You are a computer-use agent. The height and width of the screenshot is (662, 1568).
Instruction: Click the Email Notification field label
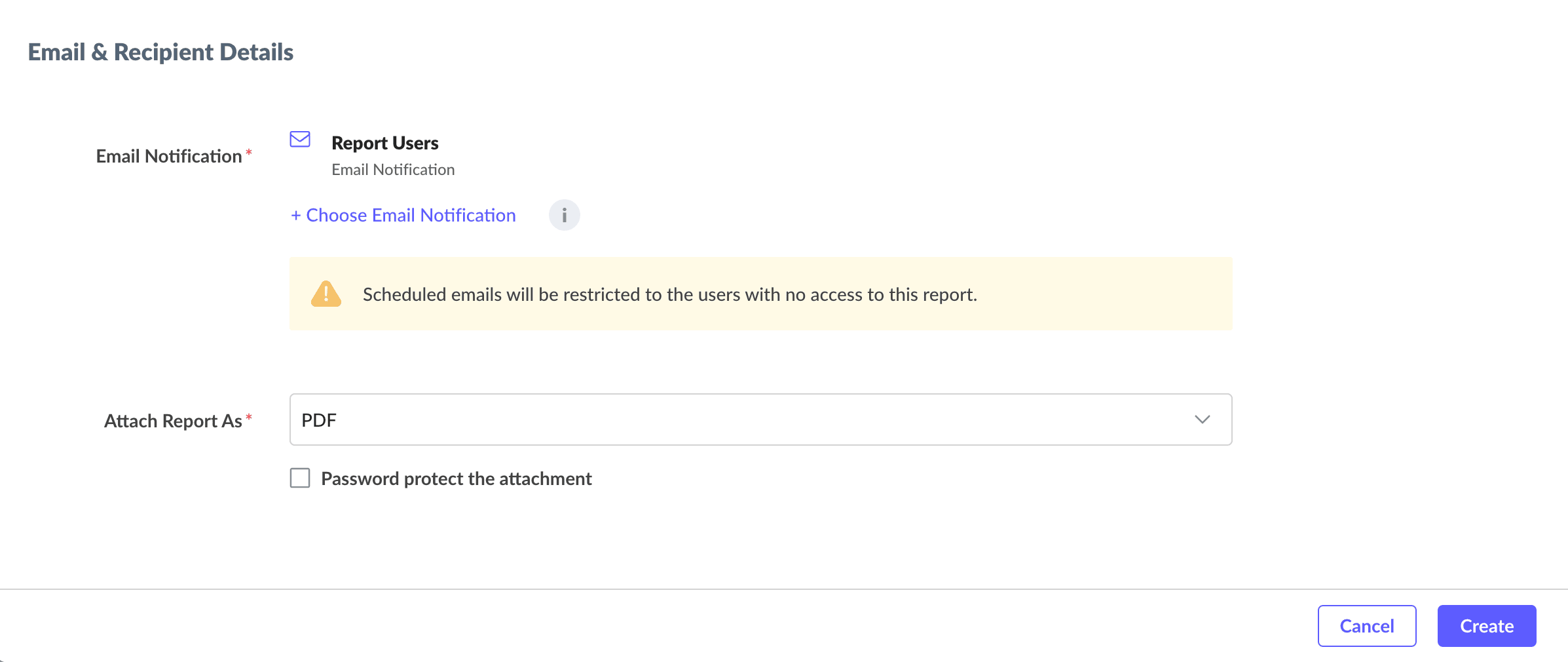169,157
